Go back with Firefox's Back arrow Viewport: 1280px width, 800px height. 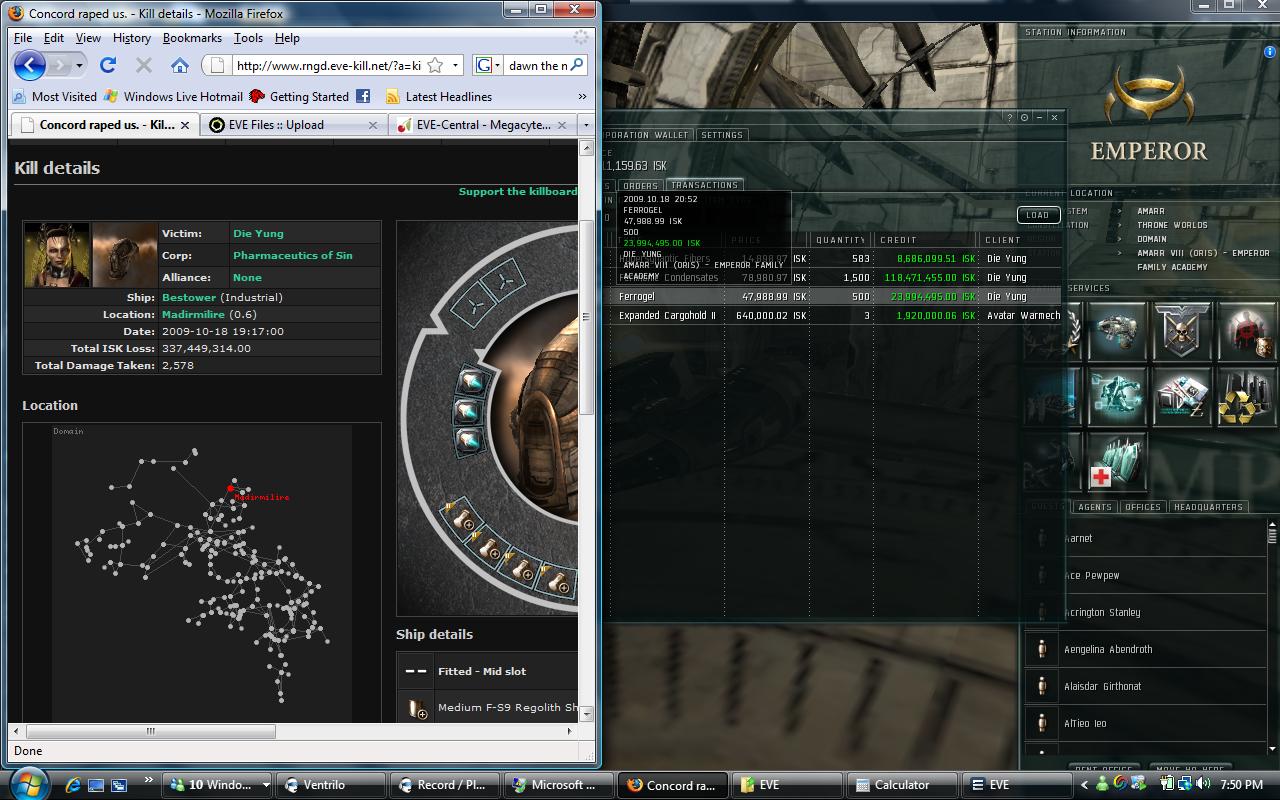30,66
